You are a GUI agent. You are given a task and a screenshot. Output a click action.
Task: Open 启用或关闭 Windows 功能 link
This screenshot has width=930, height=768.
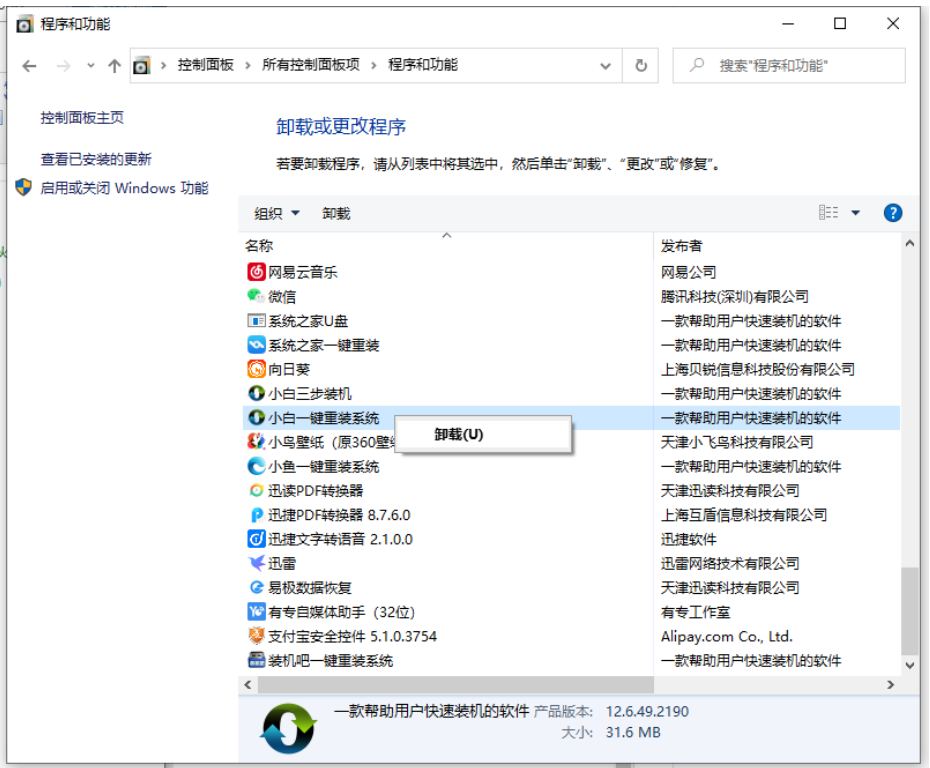tap(124, 188)
